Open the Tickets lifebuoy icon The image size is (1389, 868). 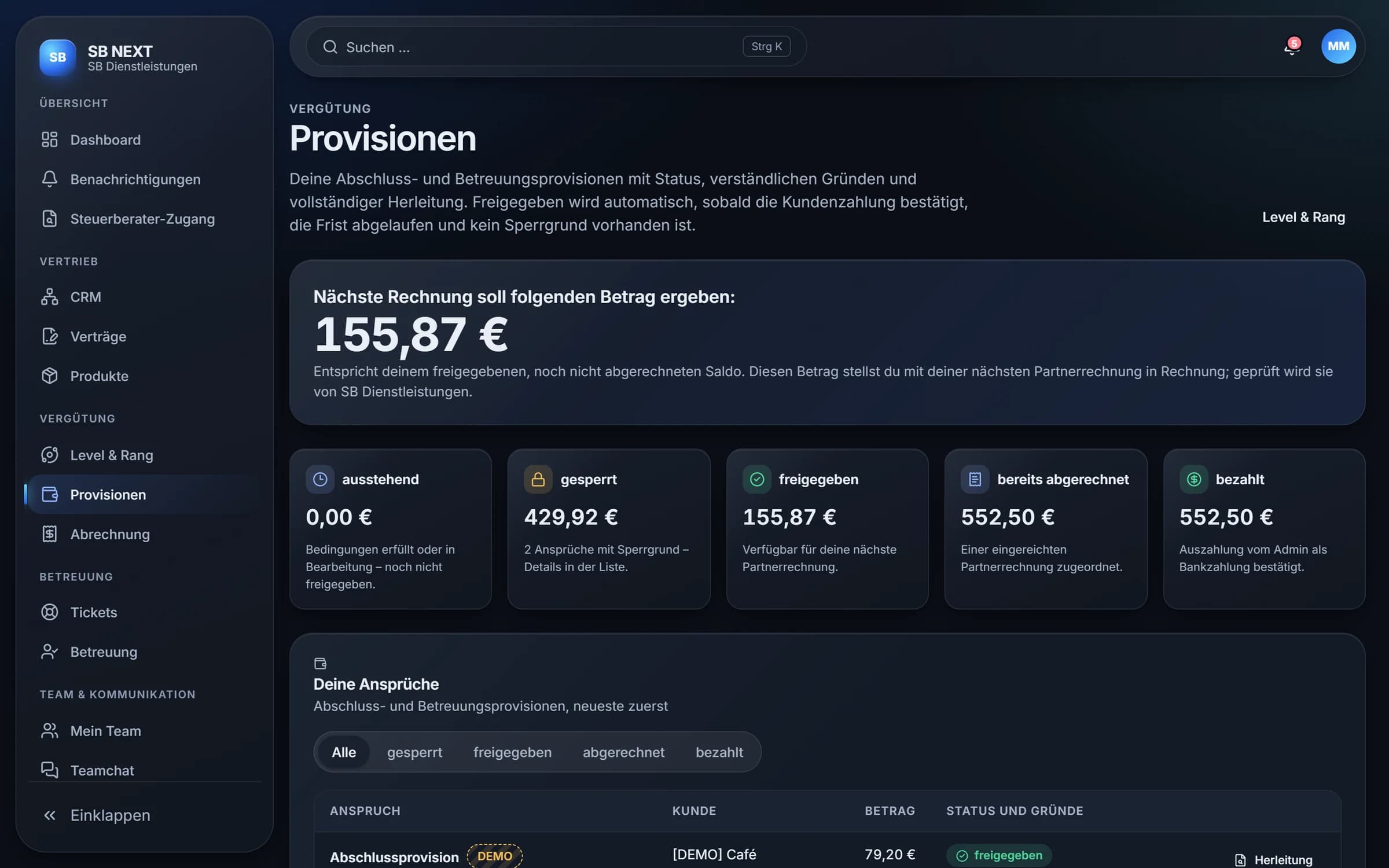[50, 612]
